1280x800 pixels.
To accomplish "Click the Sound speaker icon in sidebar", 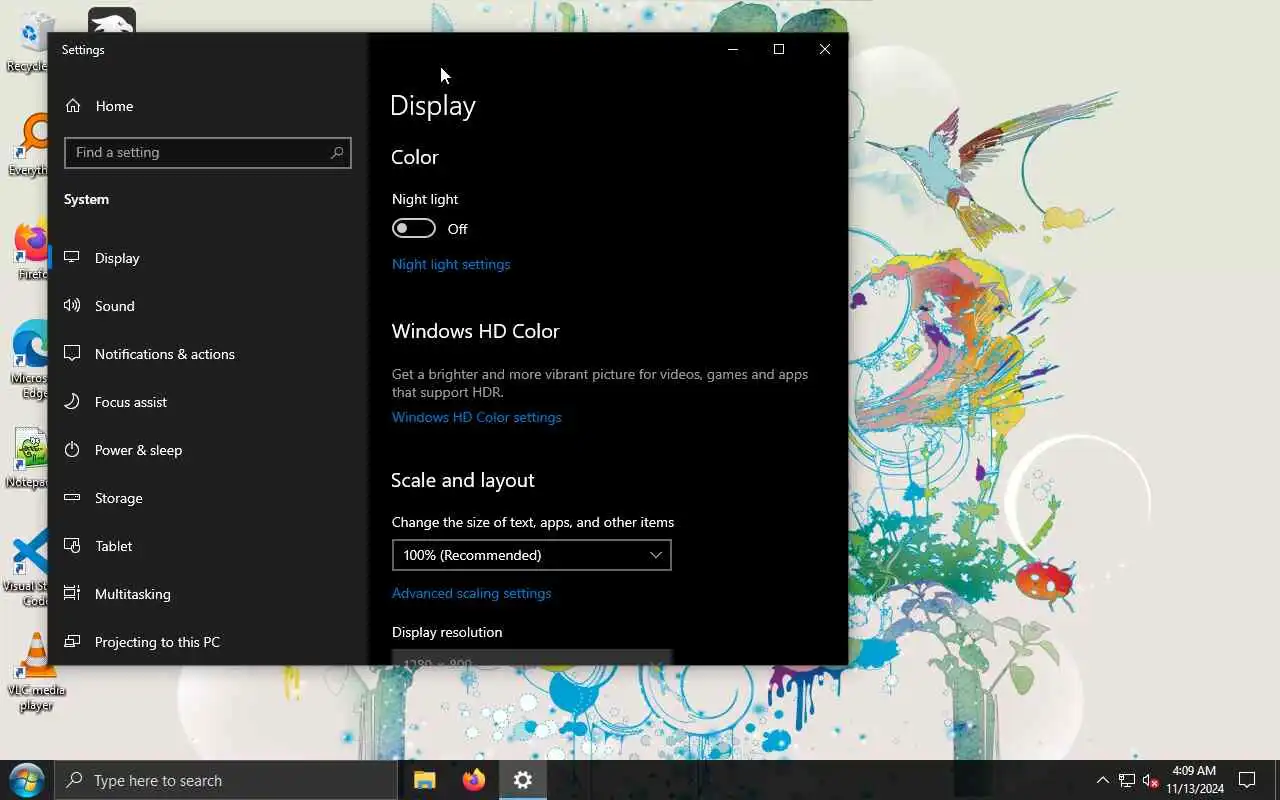I will coord(72,305).
